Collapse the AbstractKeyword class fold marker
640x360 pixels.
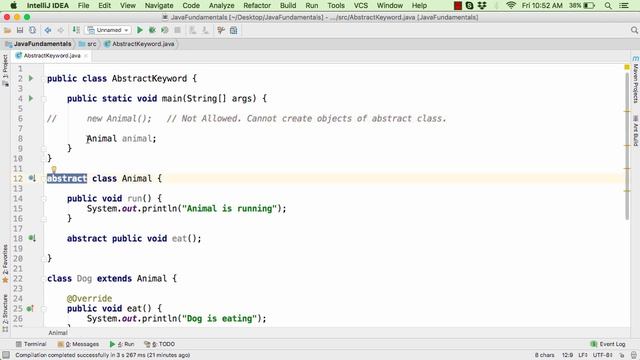tap(44, 78)
